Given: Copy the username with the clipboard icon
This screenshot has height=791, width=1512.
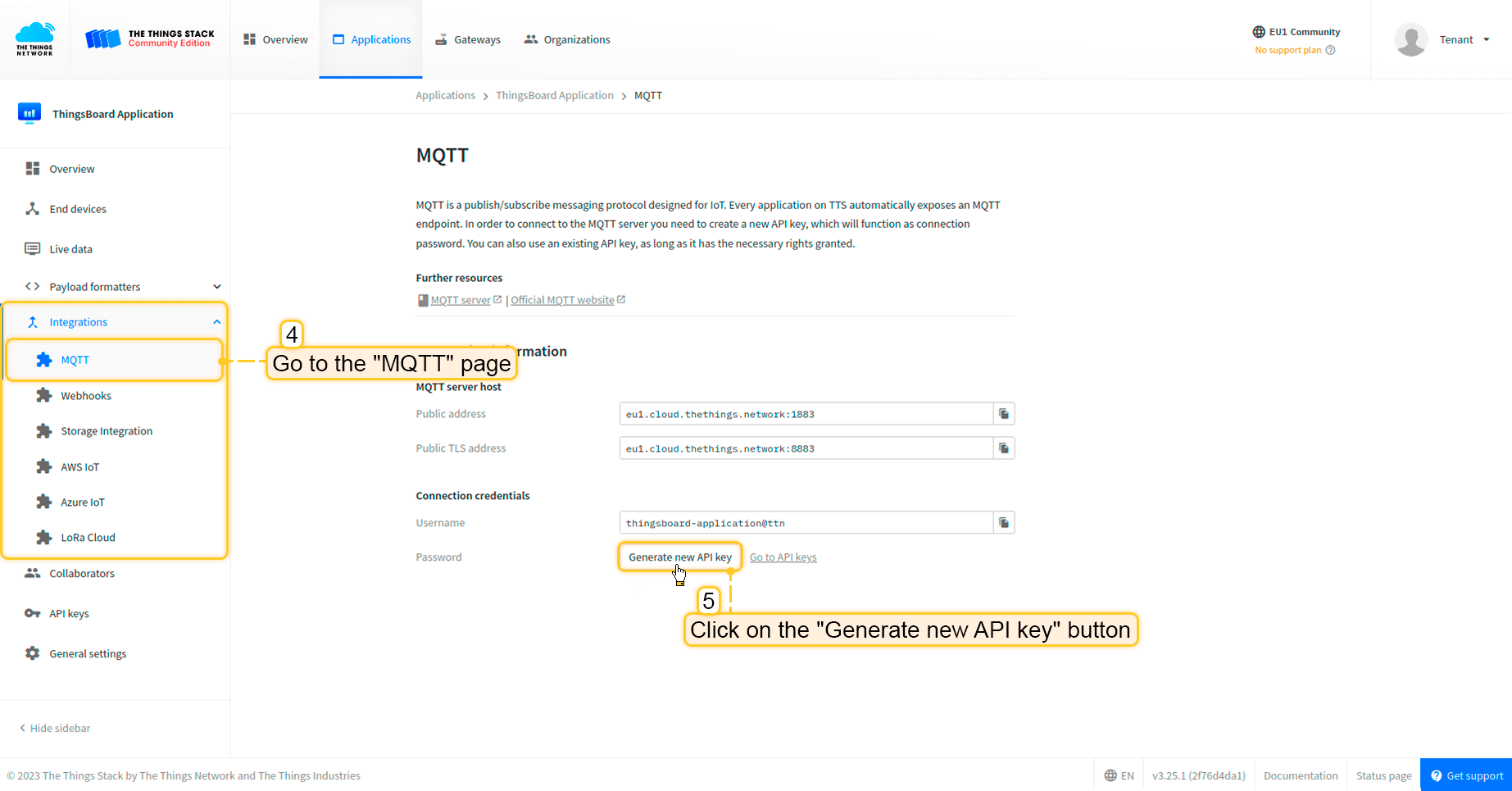Looking at the screenshot, I should (x=1003, y=522).
